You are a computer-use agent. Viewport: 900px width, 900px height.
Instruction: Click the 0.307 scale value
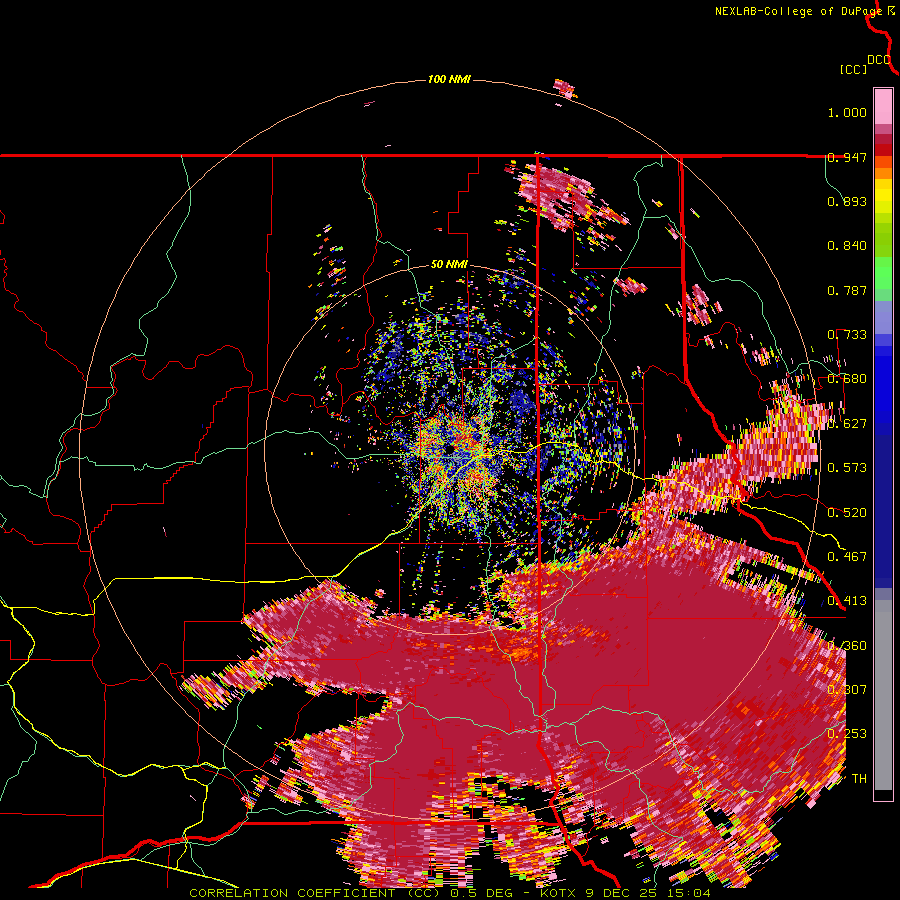click(x=847, y=690)
